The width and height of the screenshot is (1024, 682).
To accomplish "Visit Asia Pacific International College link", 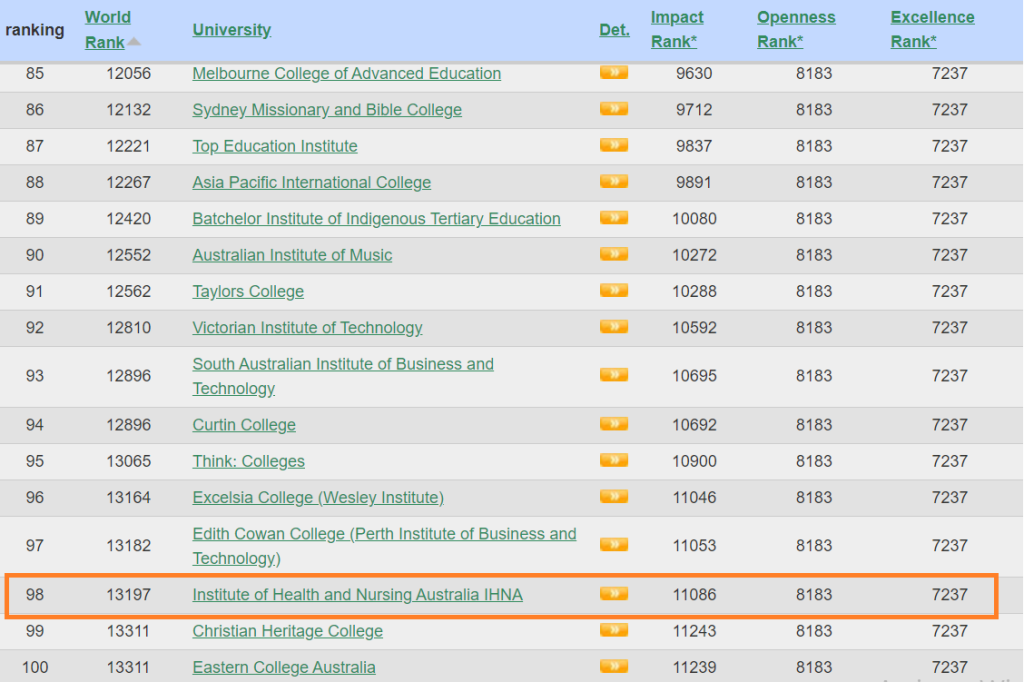I will [312, 182].
